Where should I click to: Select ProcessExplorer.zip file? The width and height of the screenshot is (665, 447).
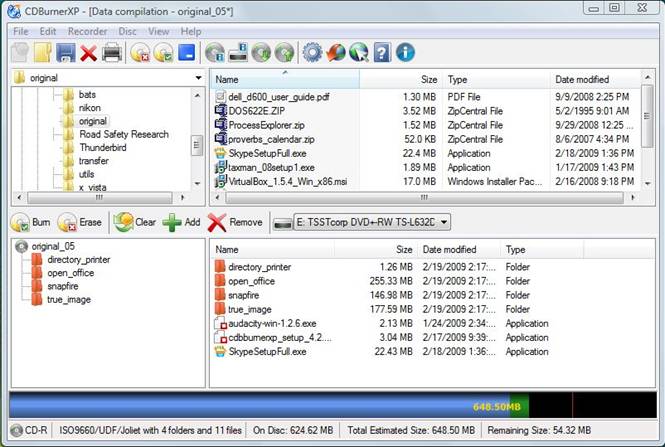pyautogui.click(x=266, y=125)
